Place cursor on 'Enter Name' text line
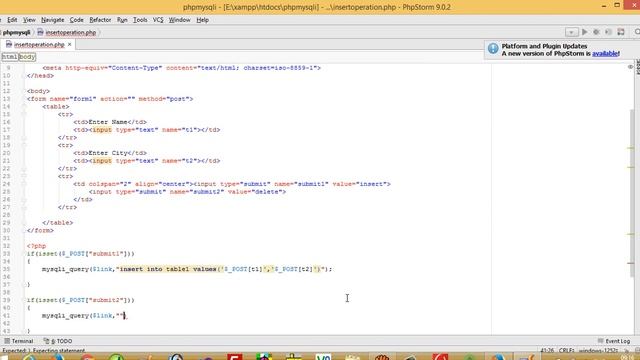 click(108, 122)
